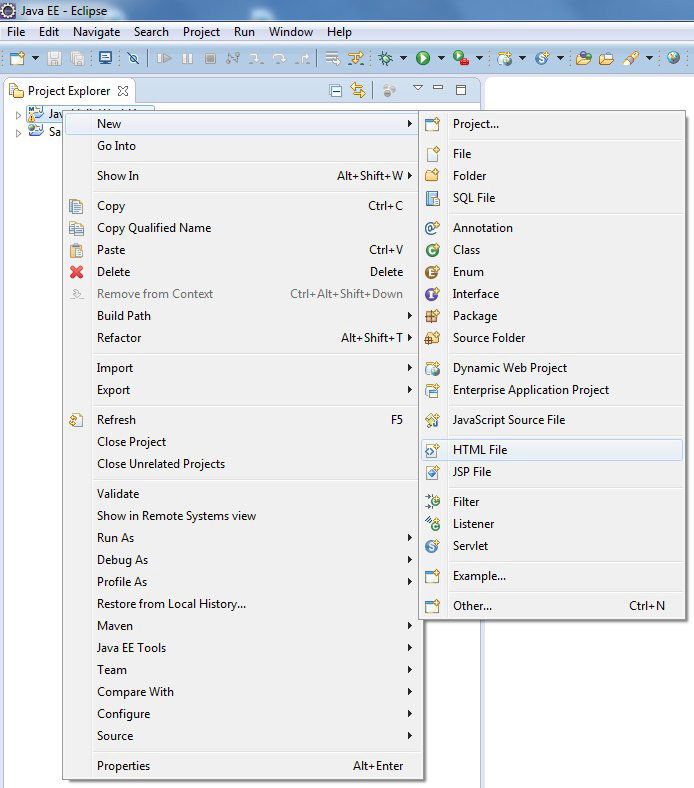Click the Refresh icon in context menu
The width and height of the screenshot is (694, 788).
tap(76, 420)
